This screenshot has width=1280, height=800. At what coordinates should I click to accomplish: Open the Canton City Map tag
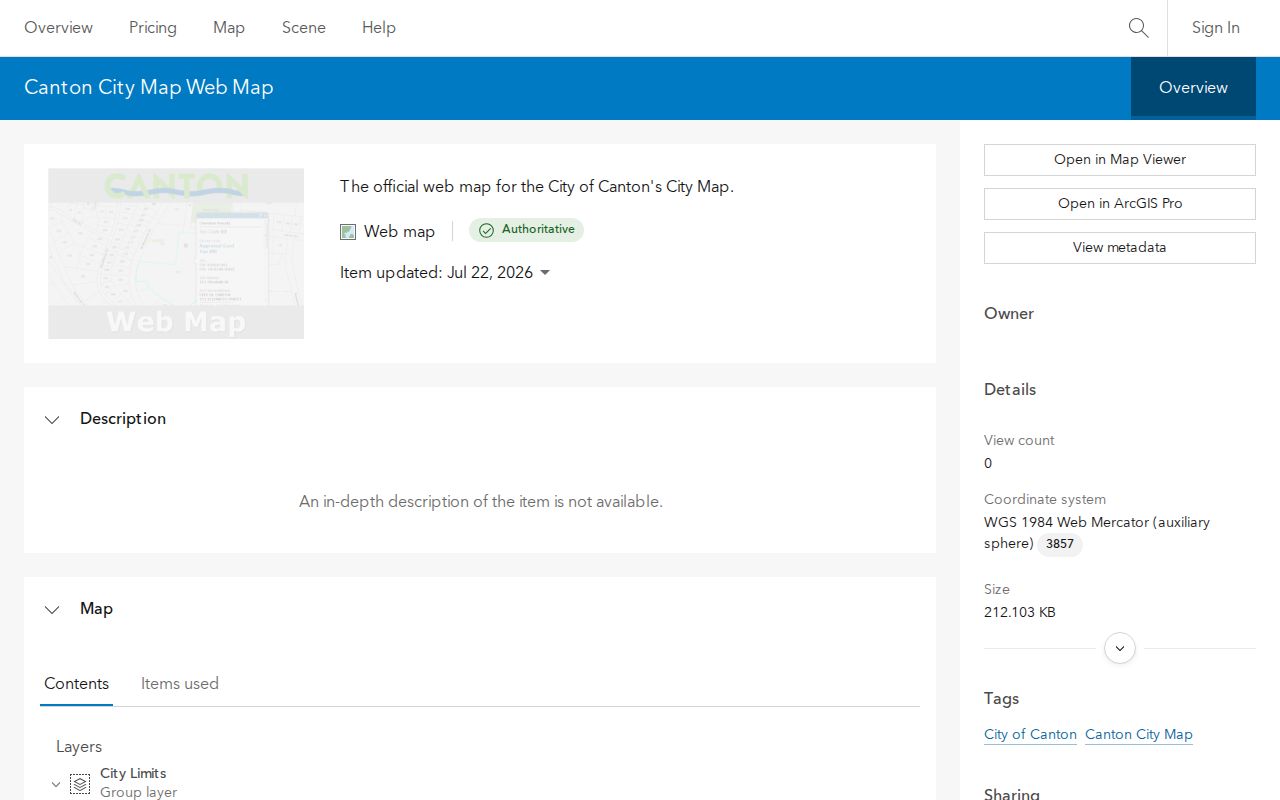pyautogui.click(x=1139, y=735)
